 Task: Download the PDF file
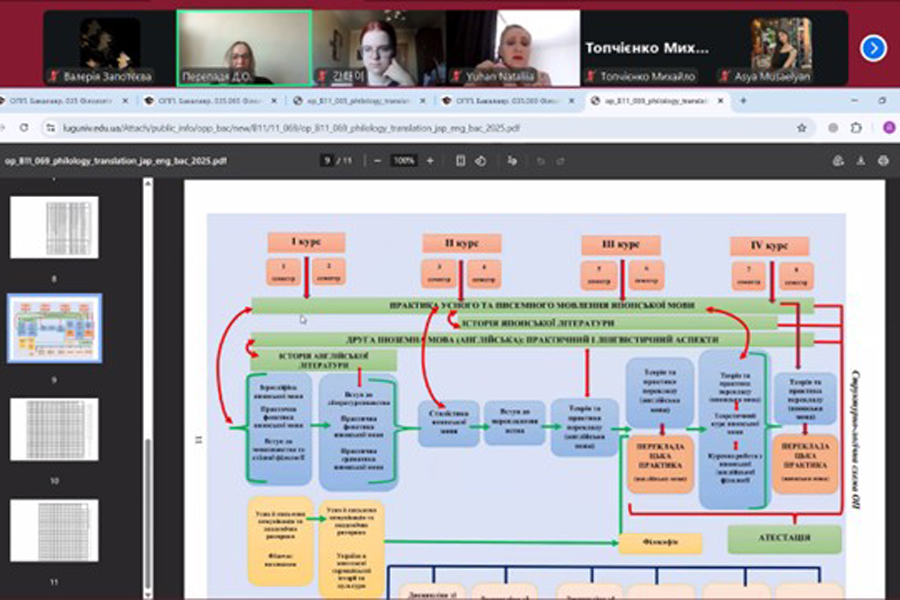coord(860,161)
